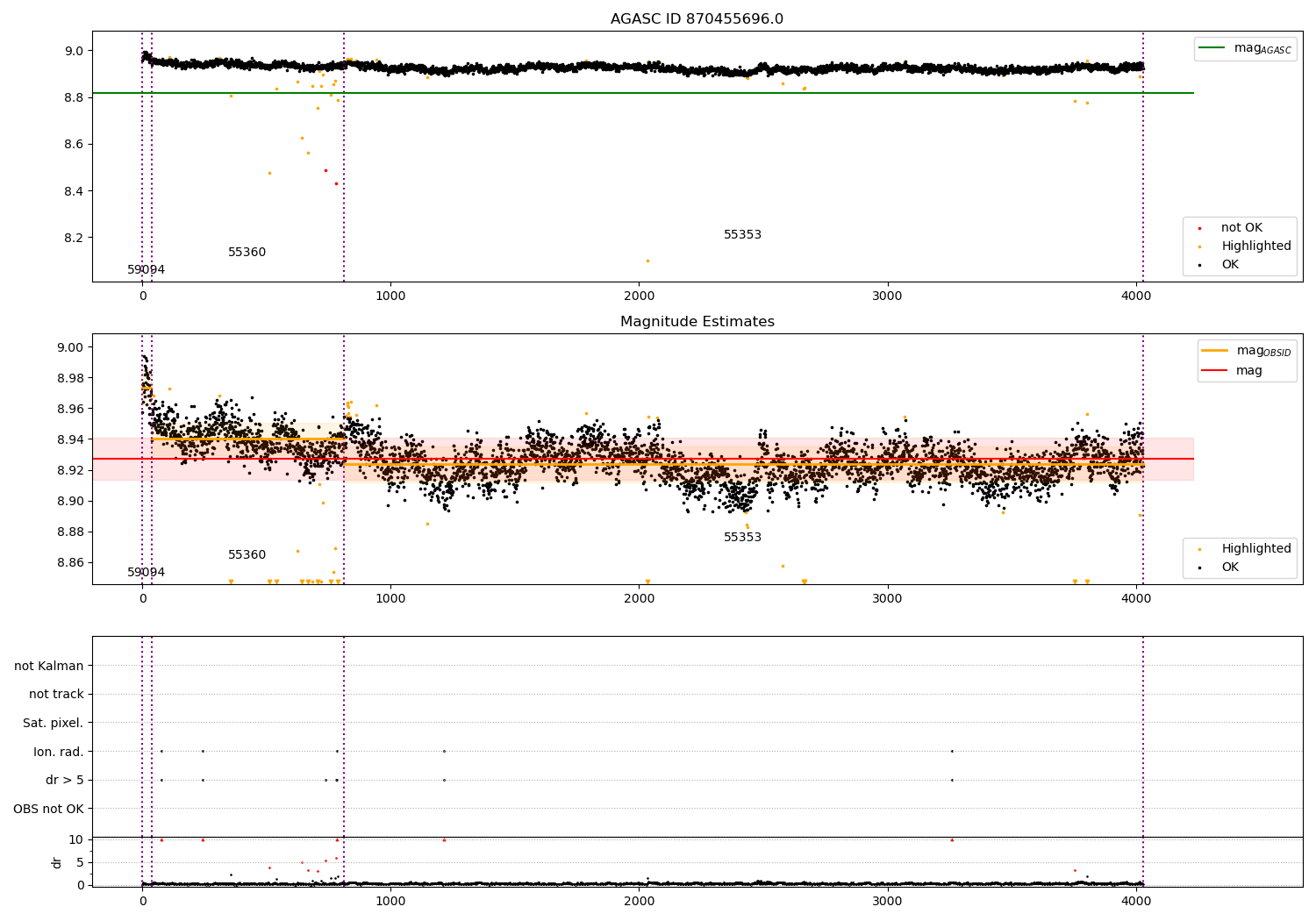The image size is (1316, 921).
Task: Click x-axis tick 1000 under top plot
Action: tap(390, 296)
